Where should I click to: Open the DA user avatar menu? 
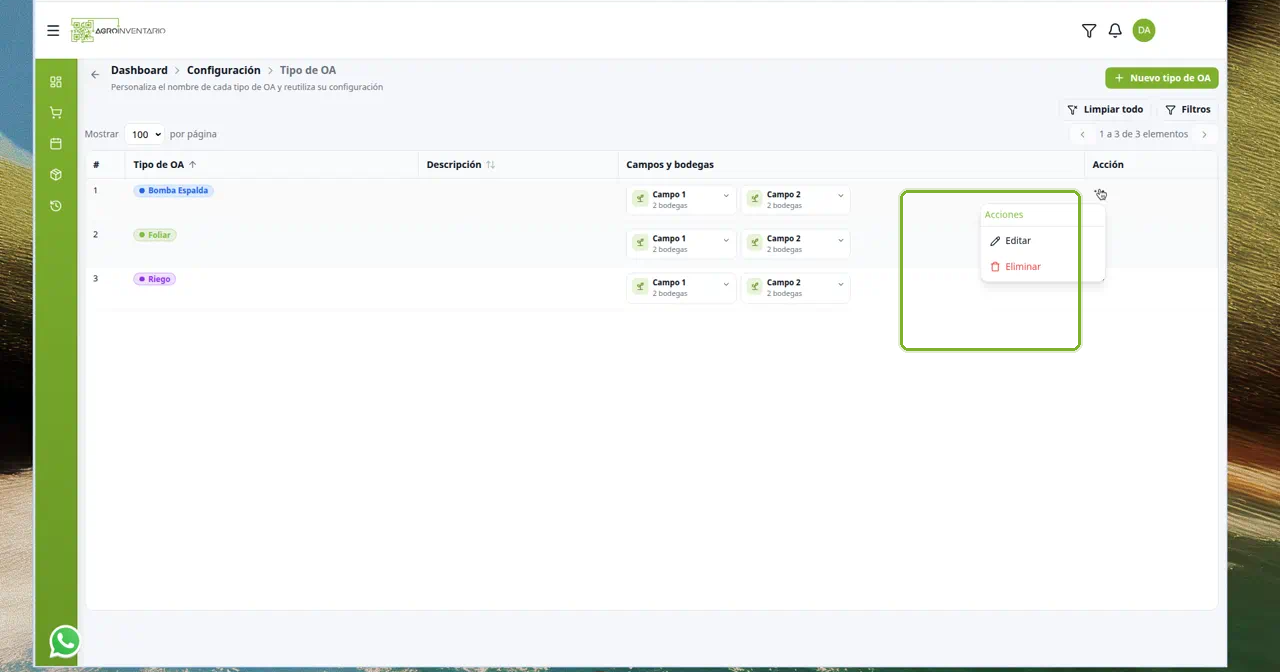(1144, 30)
